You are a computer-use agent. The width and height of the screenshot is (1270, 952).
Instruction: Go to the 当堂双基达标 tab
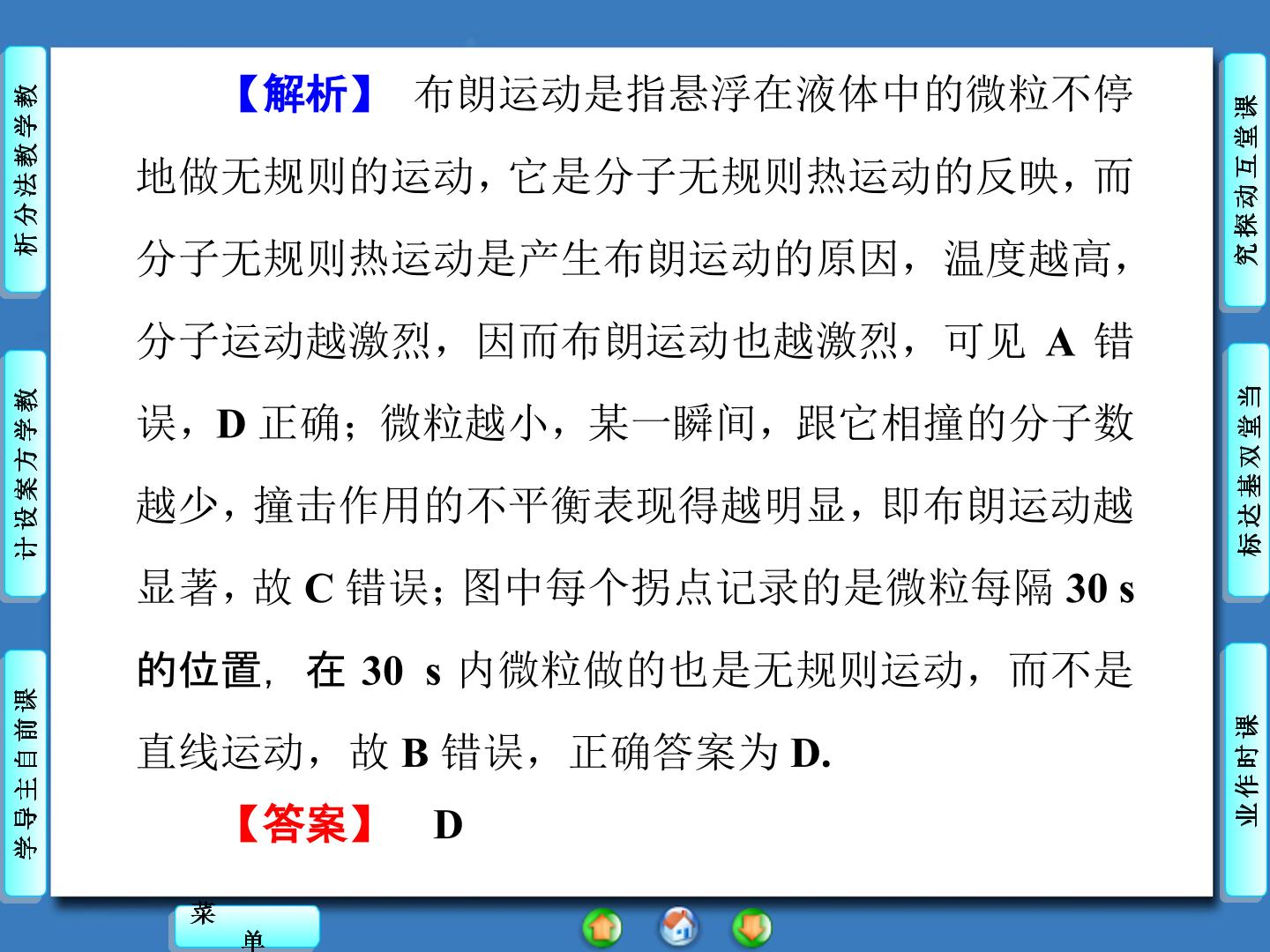1244,471
